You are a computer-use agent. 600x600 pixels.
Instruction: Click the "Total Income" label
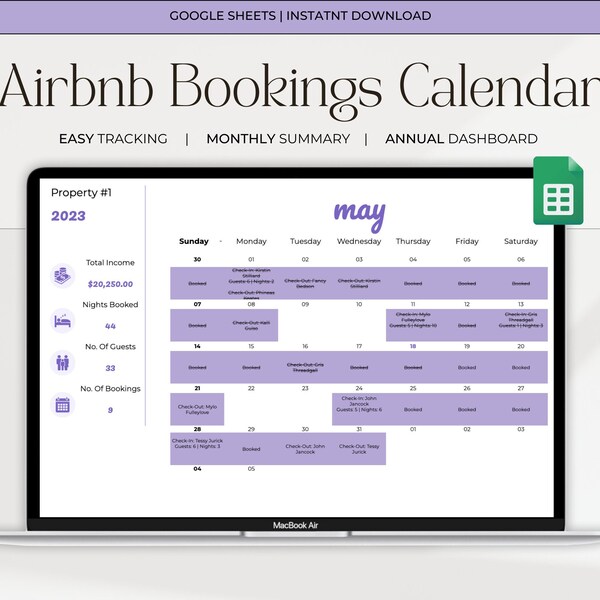[x=110, y=262]
